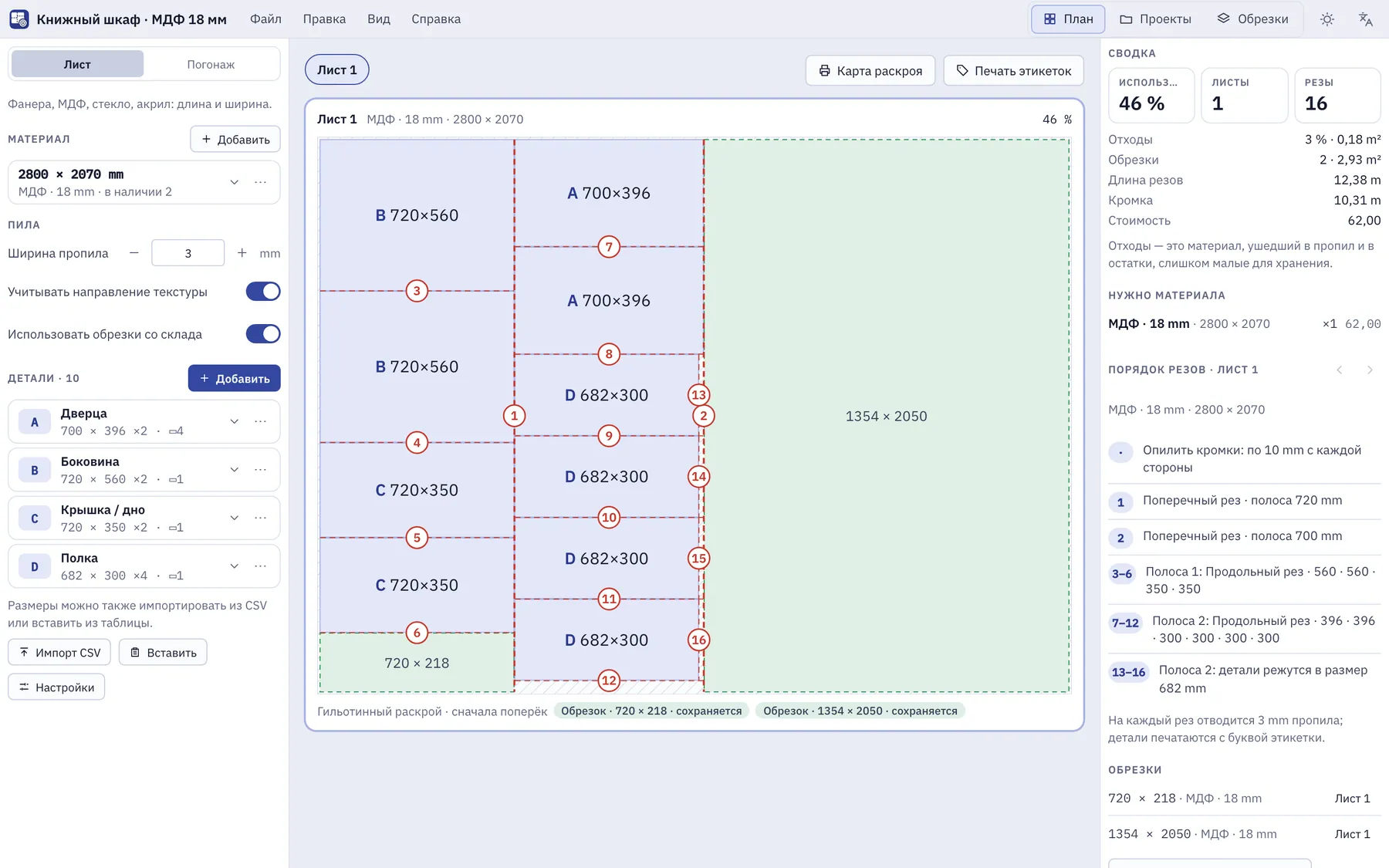Expand the Боковина part row
Screen dimensions: 1389x868
coord(234,470)
